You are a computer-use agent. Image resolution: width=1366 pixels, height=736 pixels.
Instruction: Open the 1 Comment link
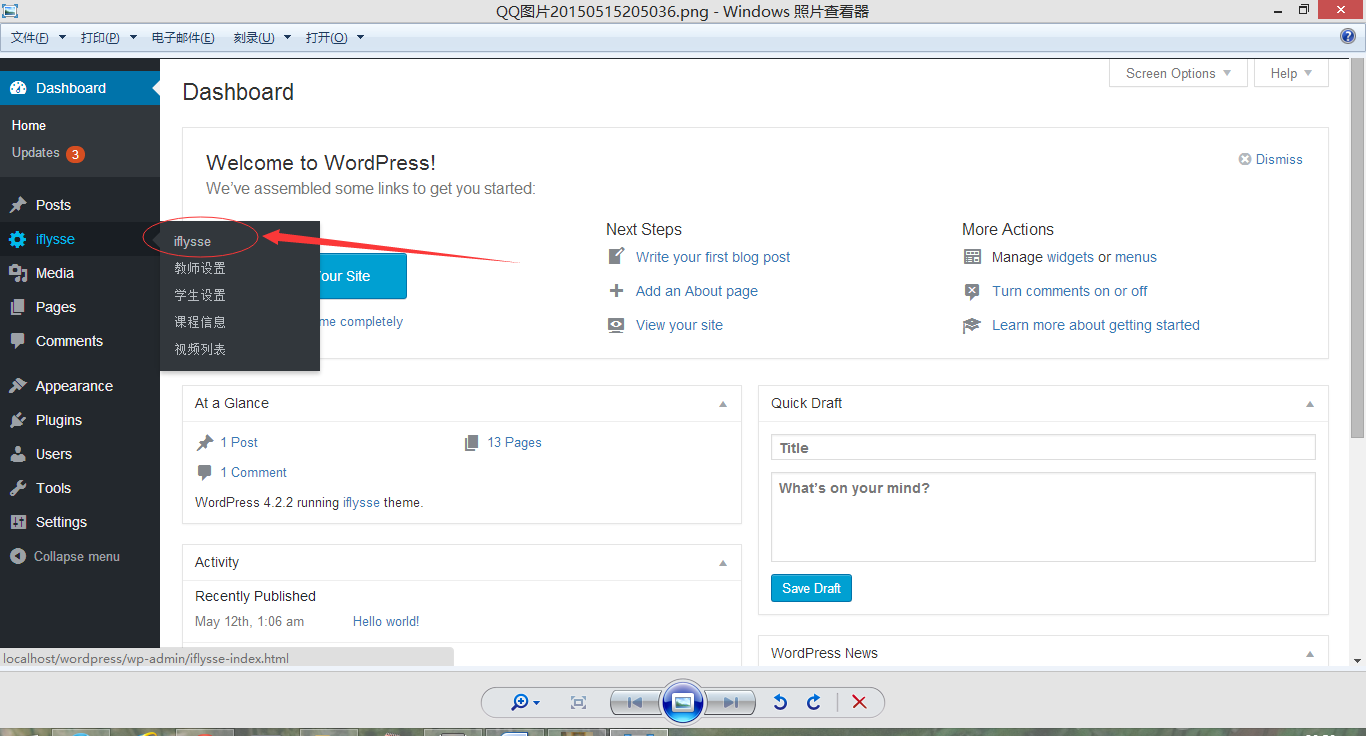(x=254, y=472)
